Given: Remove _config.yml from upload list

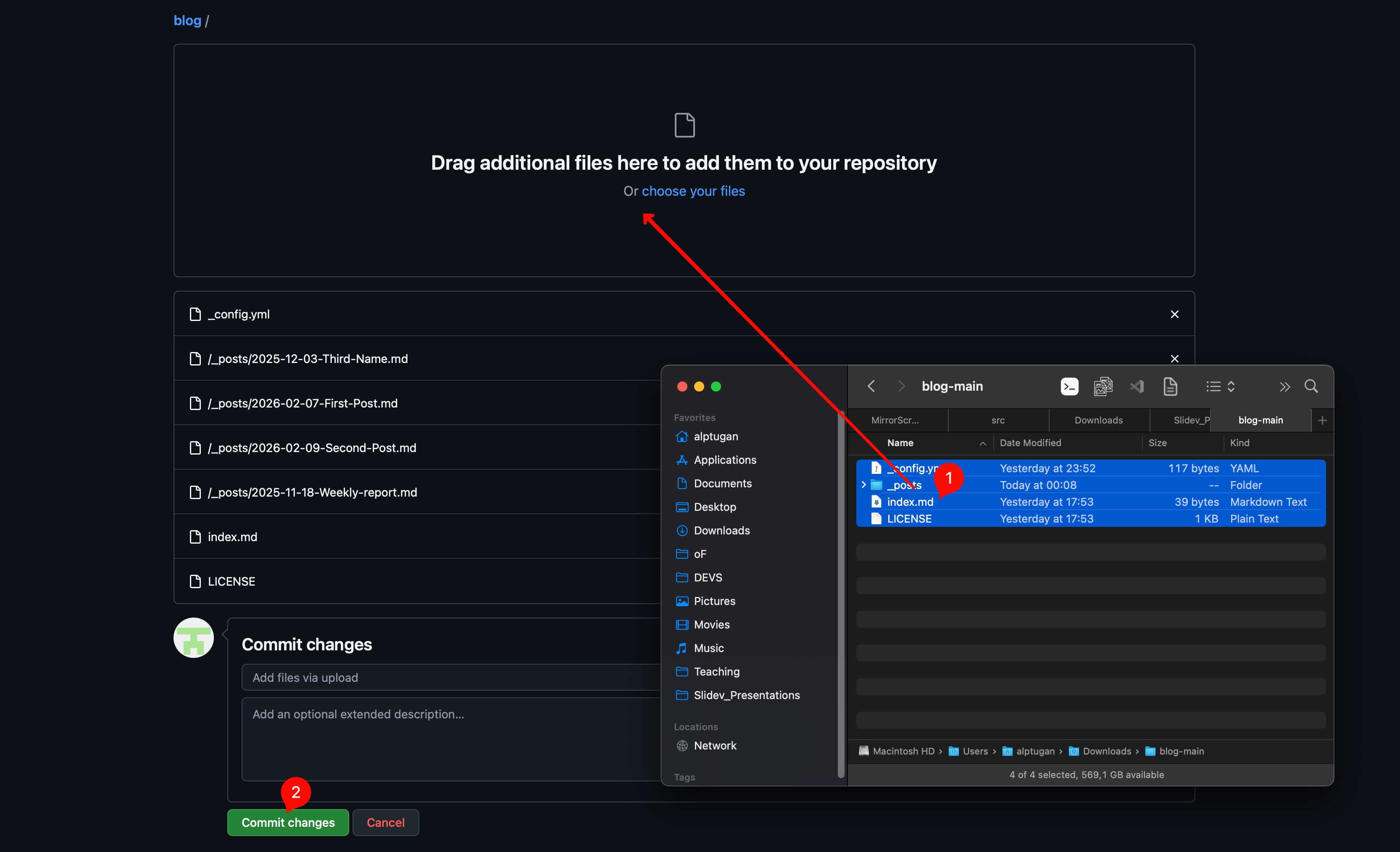Looking at the screenshot, I should click(1174, 314).
